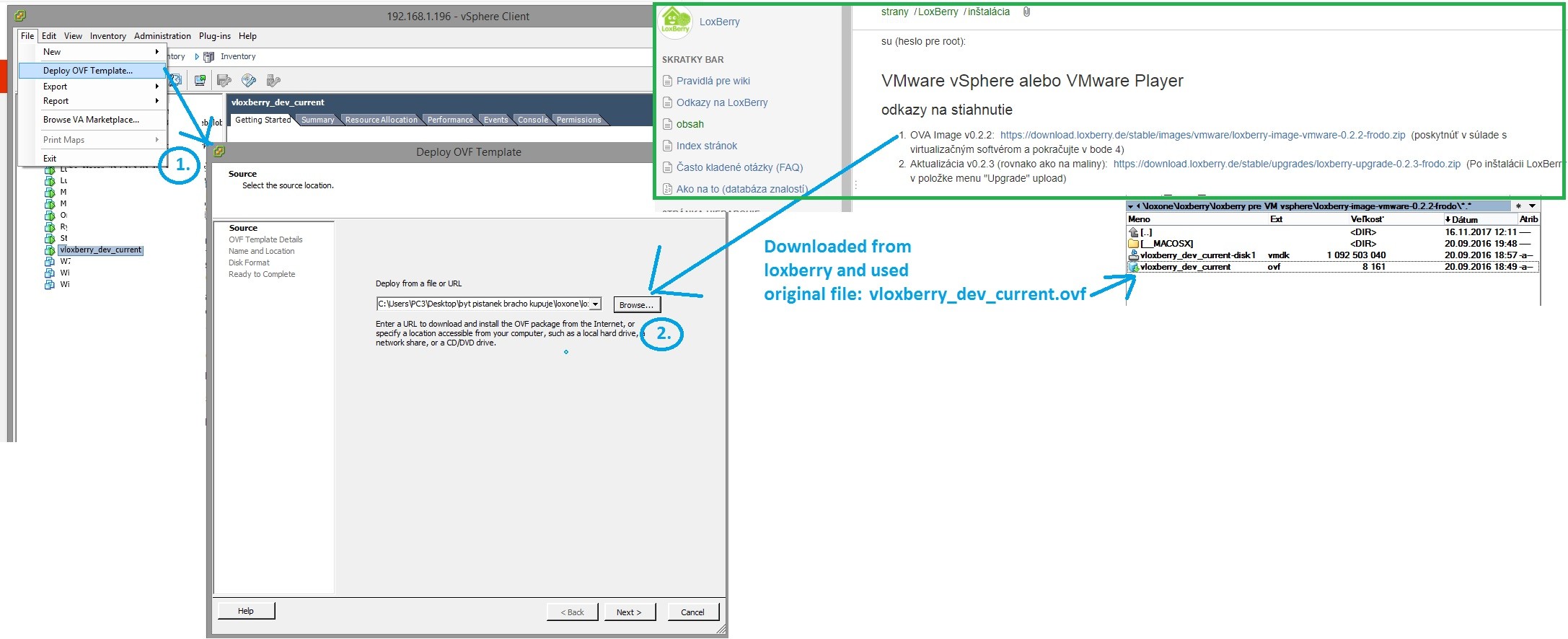Click the 'Name and Location' wizard step
Image resolution: width=1568 pixels, height=639 pixels.
(x=261, y=251)
